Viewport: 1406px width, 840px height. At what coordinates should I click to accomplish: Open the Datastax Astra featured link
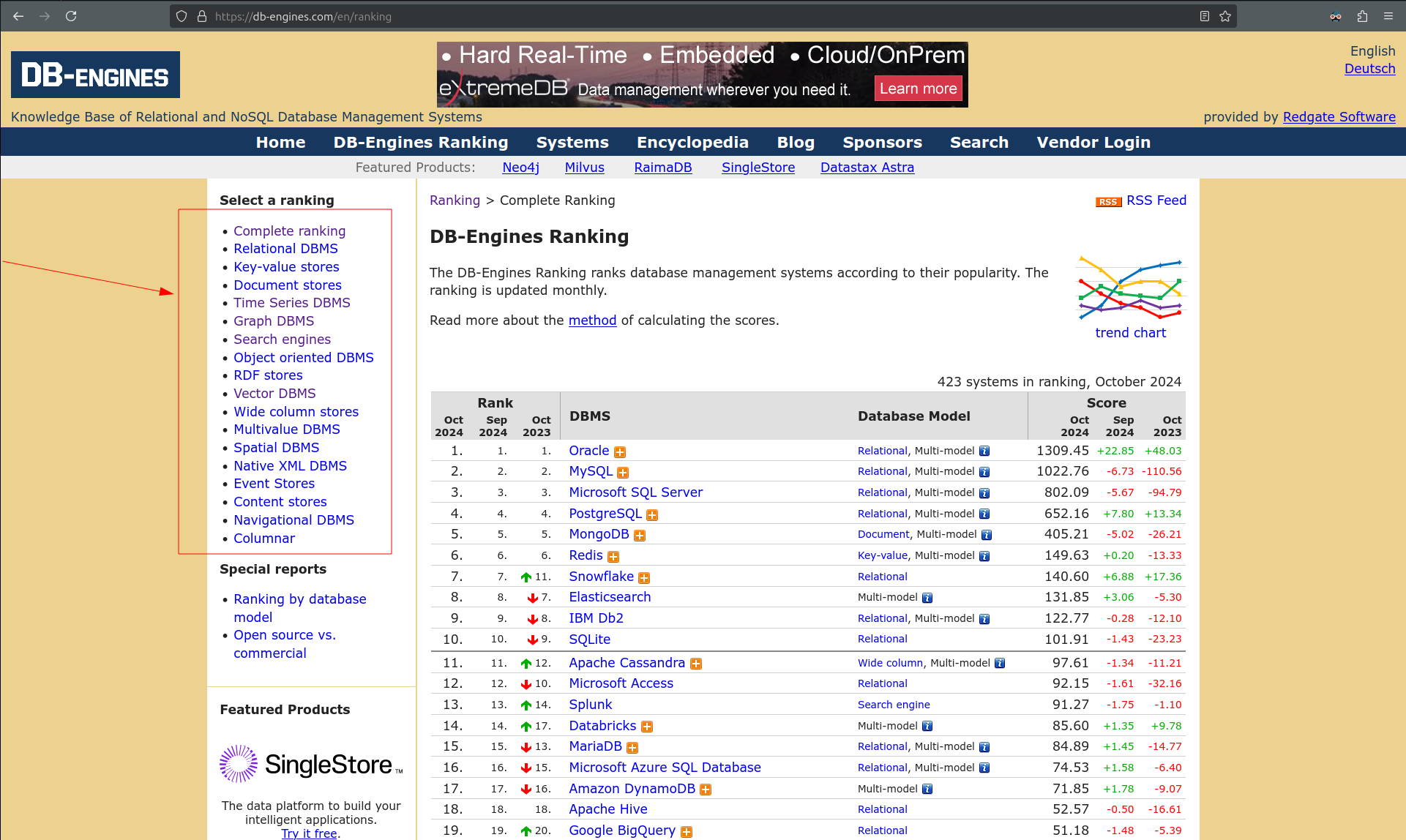click(x=867, y=168)
